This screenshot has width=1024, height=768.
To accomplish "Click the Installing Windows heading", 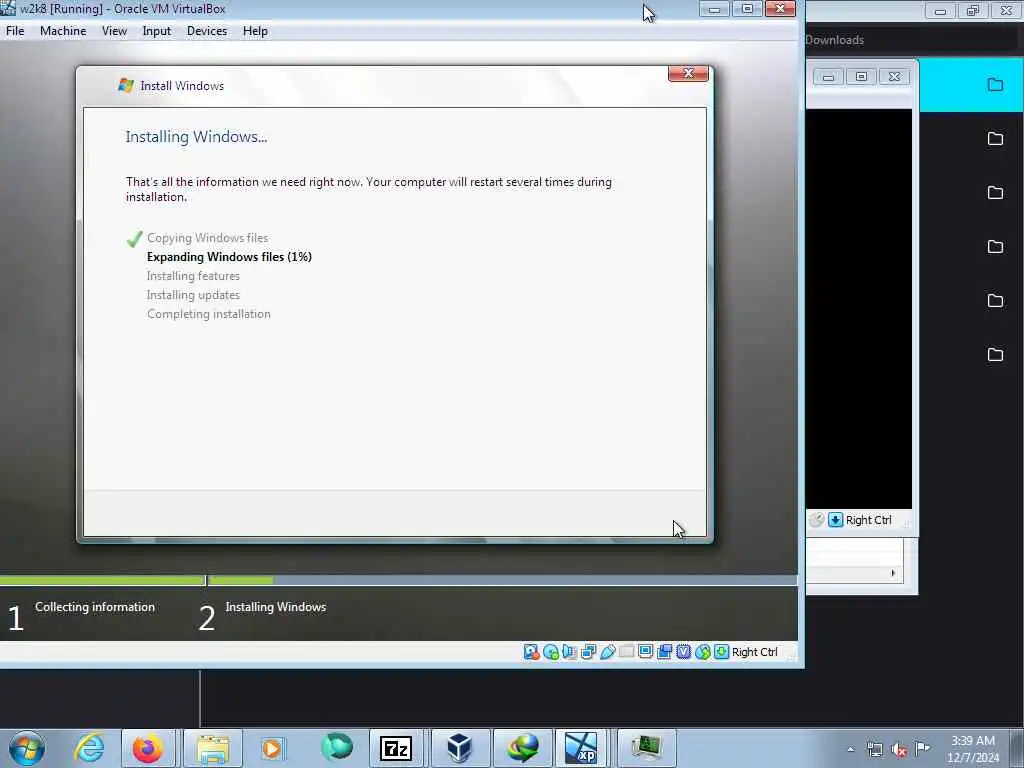I will 197,136.
